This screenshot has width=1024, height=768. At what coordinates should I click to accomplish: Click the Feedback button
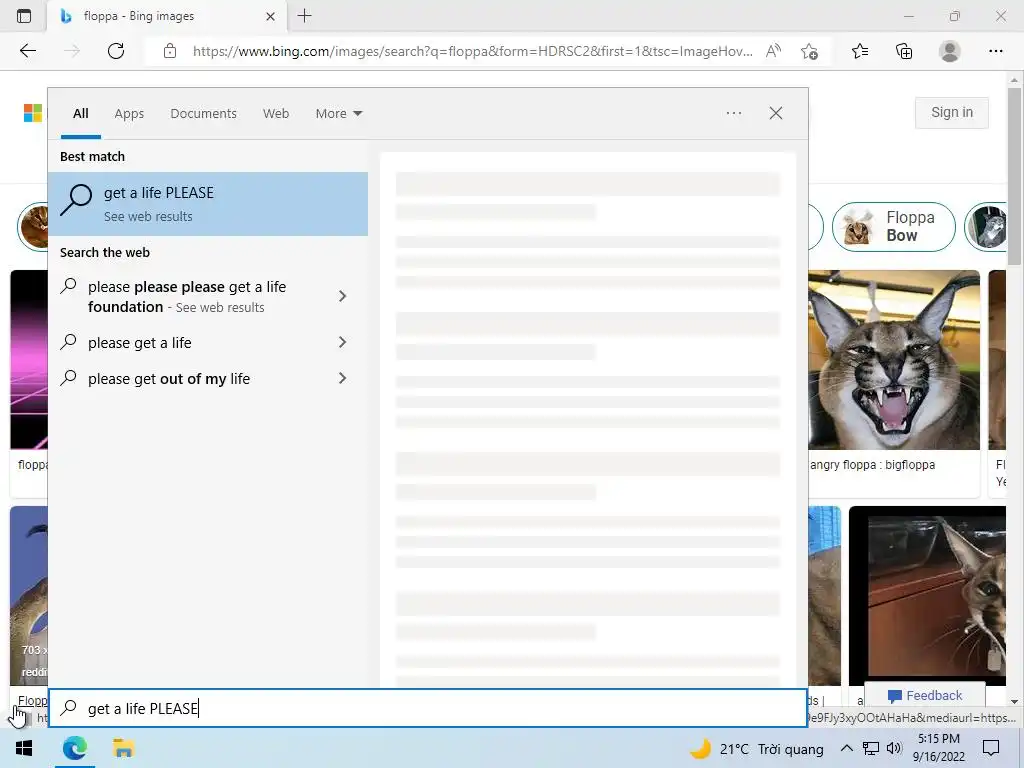(x=925, y=696)
